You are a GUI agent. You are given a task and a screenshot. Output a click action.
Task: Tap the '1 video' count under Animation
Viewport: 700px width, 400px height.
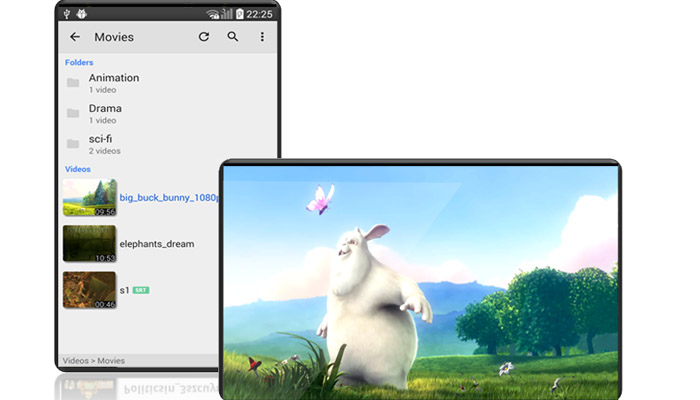(102, 90)
